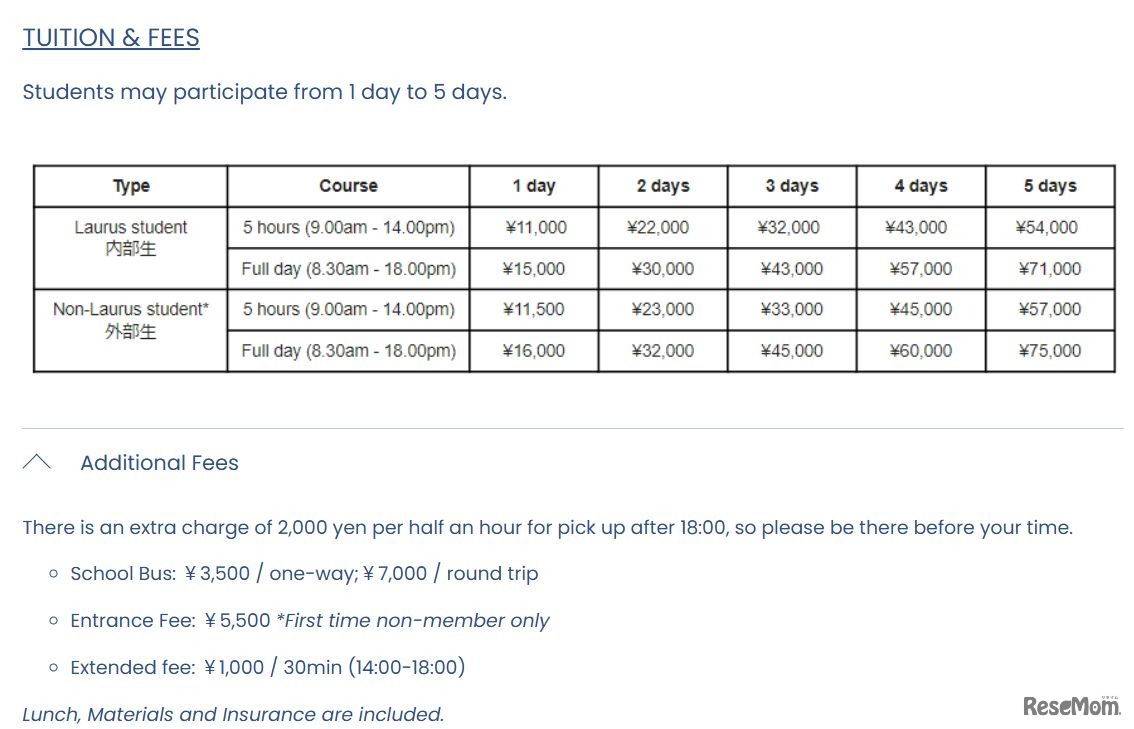Click the ReseMom logo
This screenshot has height=729, width=1134.
pyautogui.click(x=1071, y=706)
